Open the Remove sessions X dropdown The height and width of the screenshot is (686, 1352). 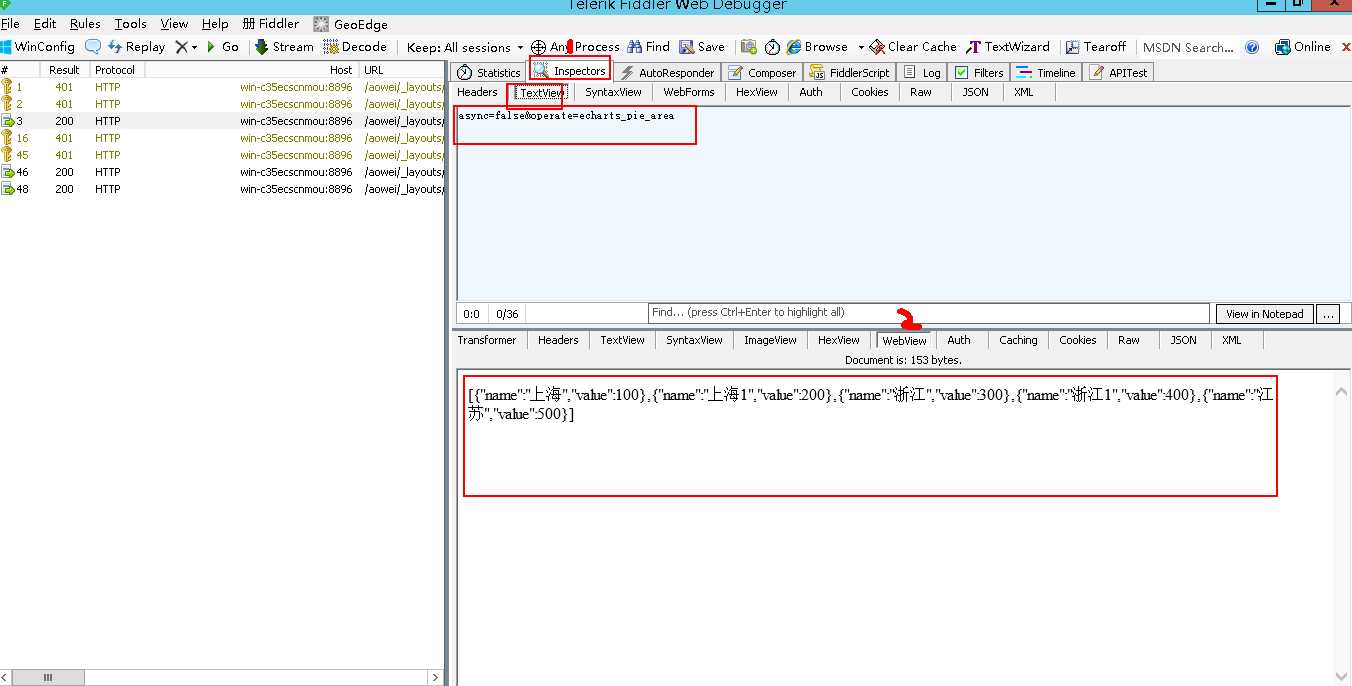pyautogui.click(x=186, y=47)
